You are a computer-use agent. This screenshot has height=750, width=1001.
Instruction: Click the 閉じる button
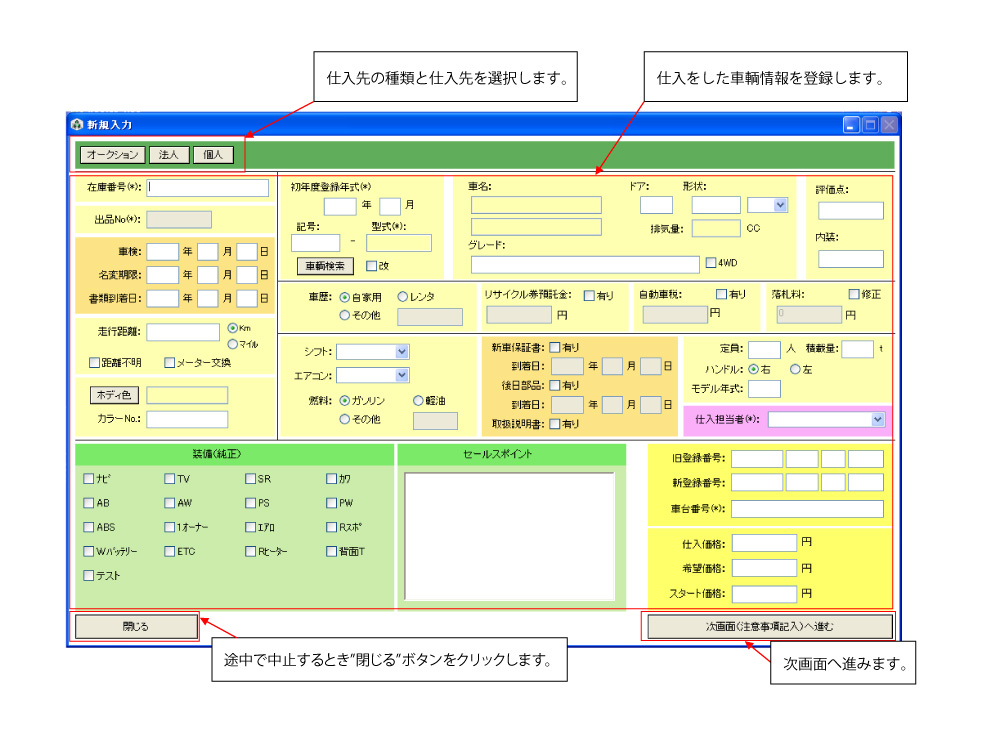pyautogui.click(x=135, y=626)
